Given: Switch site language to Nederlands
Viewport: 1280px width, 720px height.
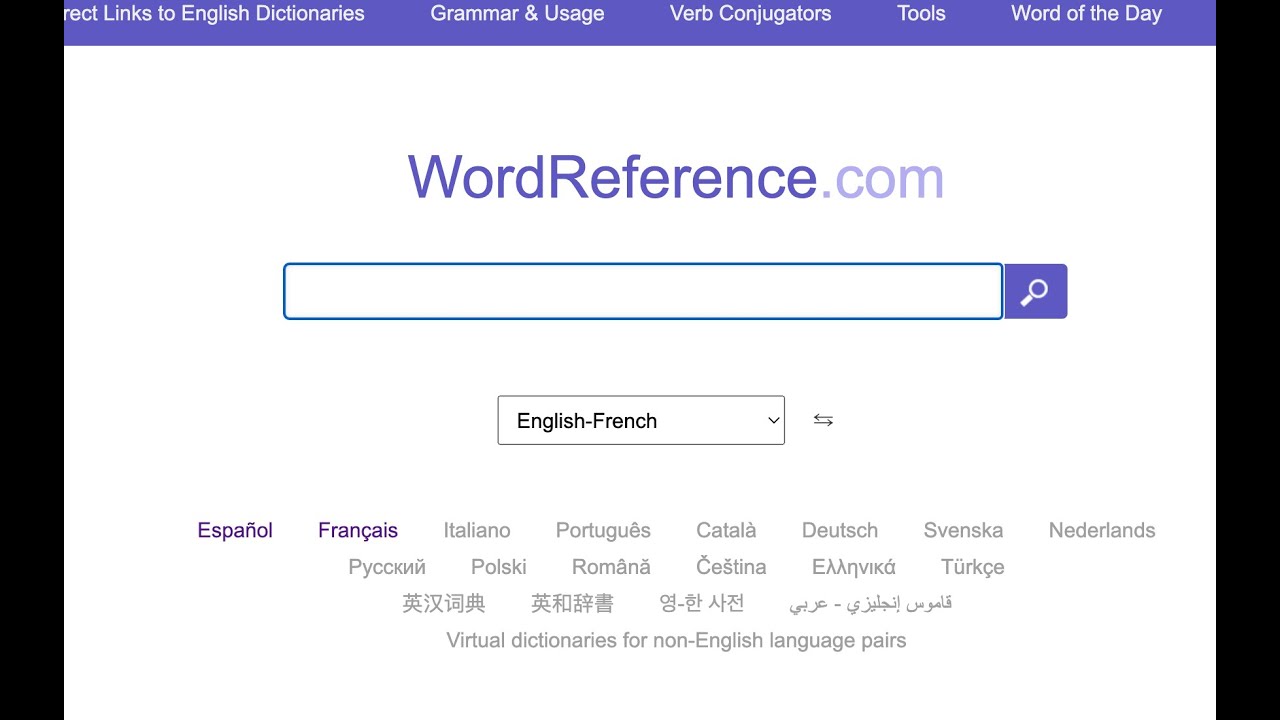Looking at the screenshot, I should [x=1102, y=530].
